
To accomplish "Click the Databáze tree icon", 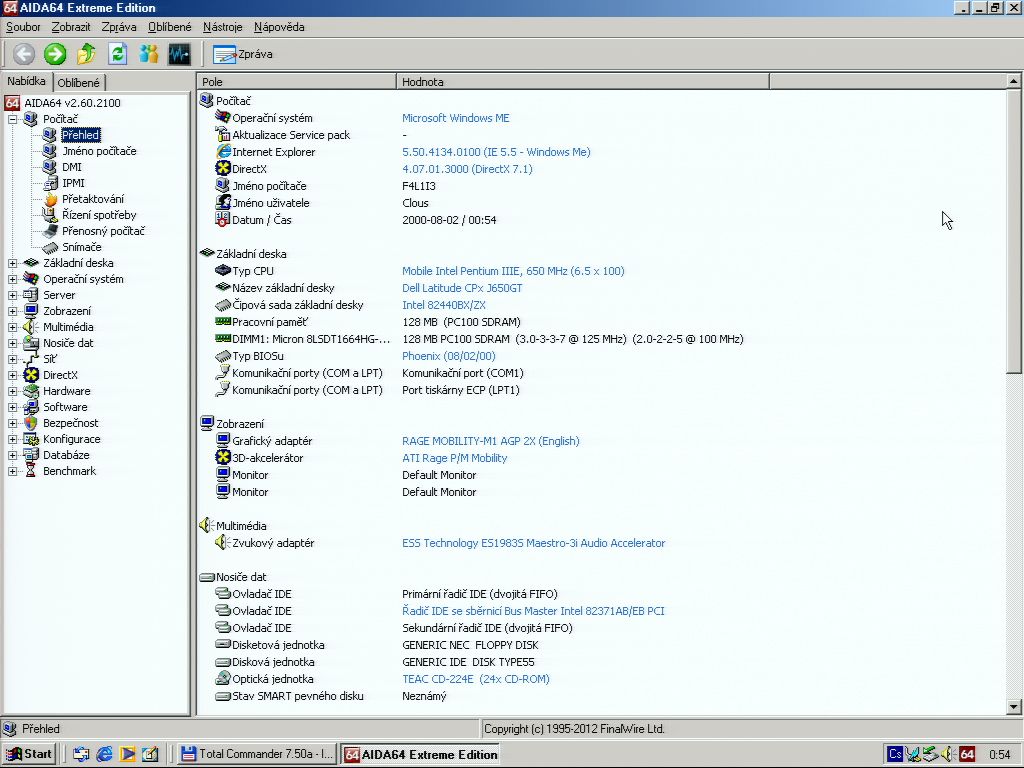I will pyautogui.click(x=31, y=455).
